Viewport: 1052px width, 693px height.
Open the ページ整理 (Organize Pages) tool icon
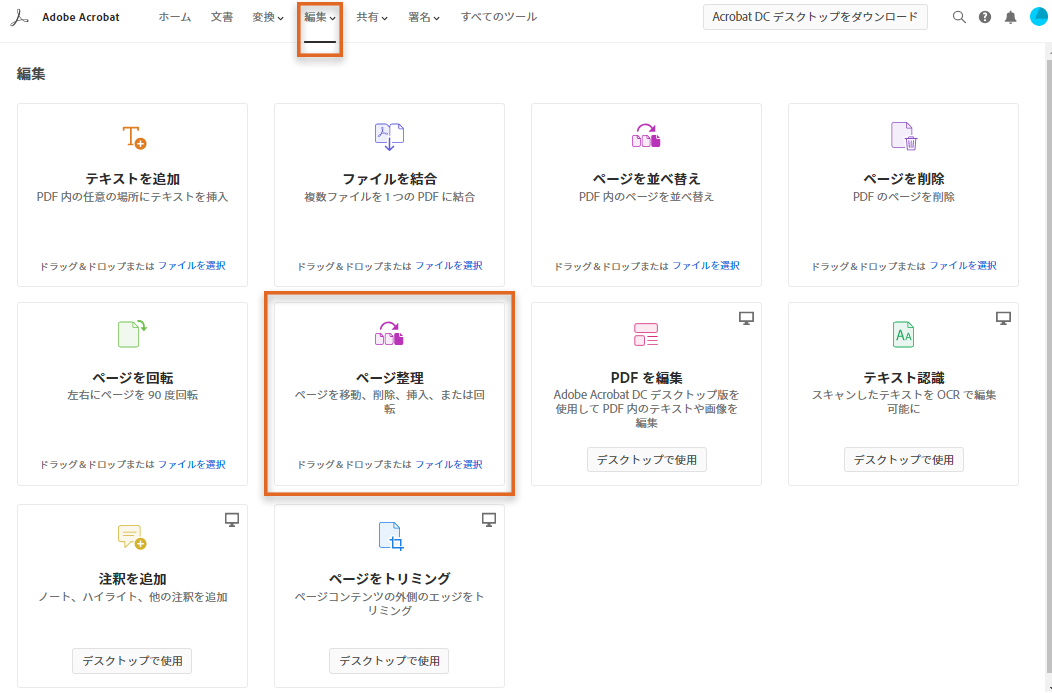(x=388, y=335)
